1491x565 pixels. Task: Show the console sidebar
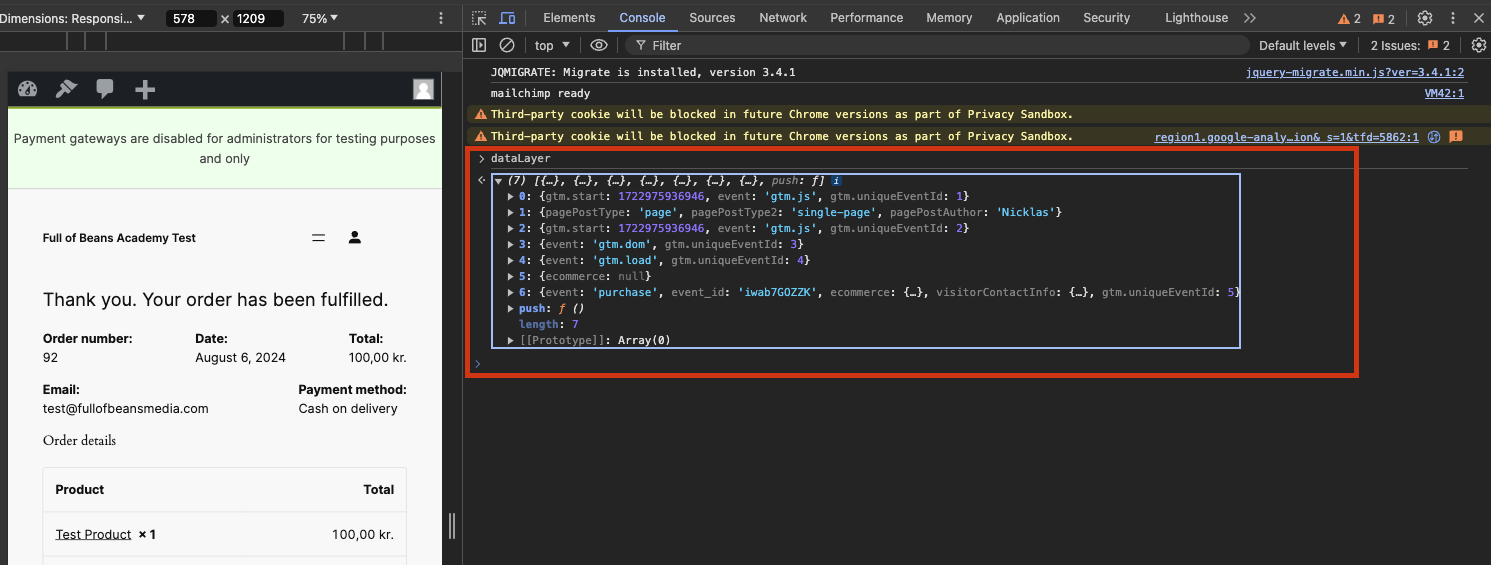tap(479, 45)
